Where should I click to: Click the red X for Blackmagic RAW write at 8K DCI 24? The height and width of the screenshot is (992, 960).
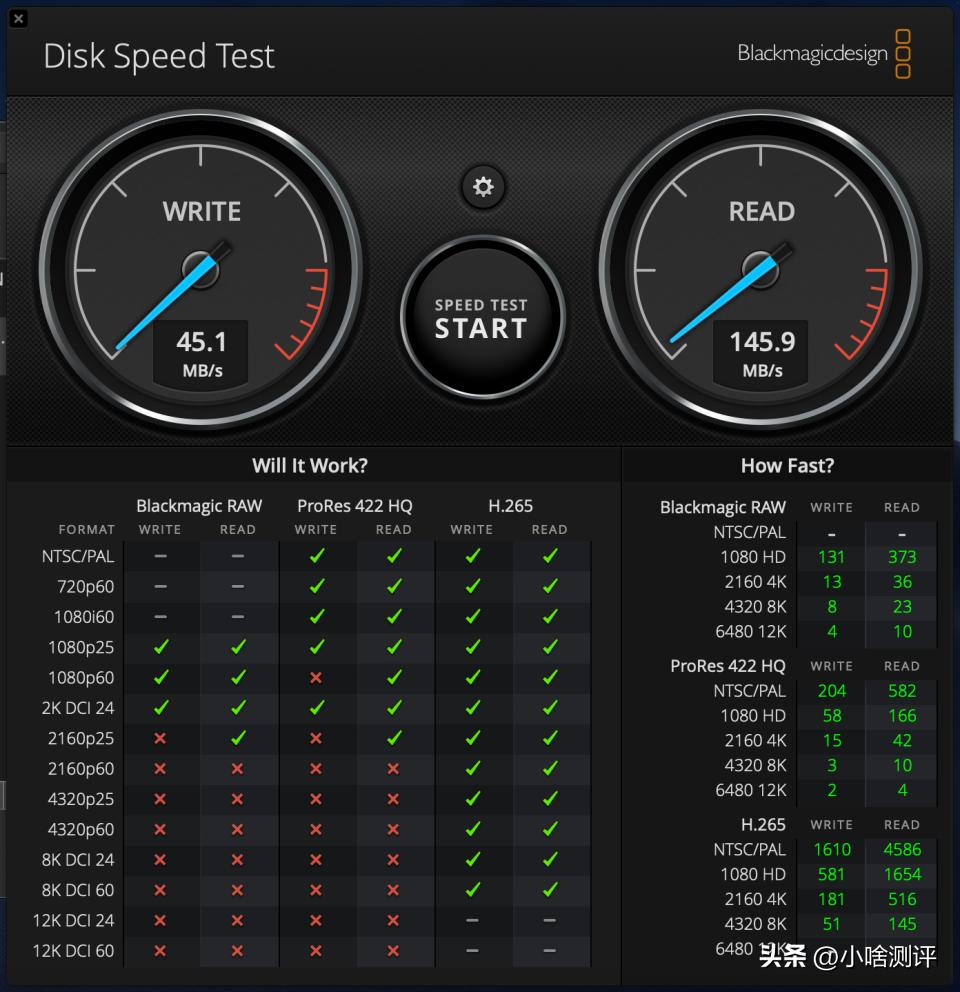tap(160, 860)
